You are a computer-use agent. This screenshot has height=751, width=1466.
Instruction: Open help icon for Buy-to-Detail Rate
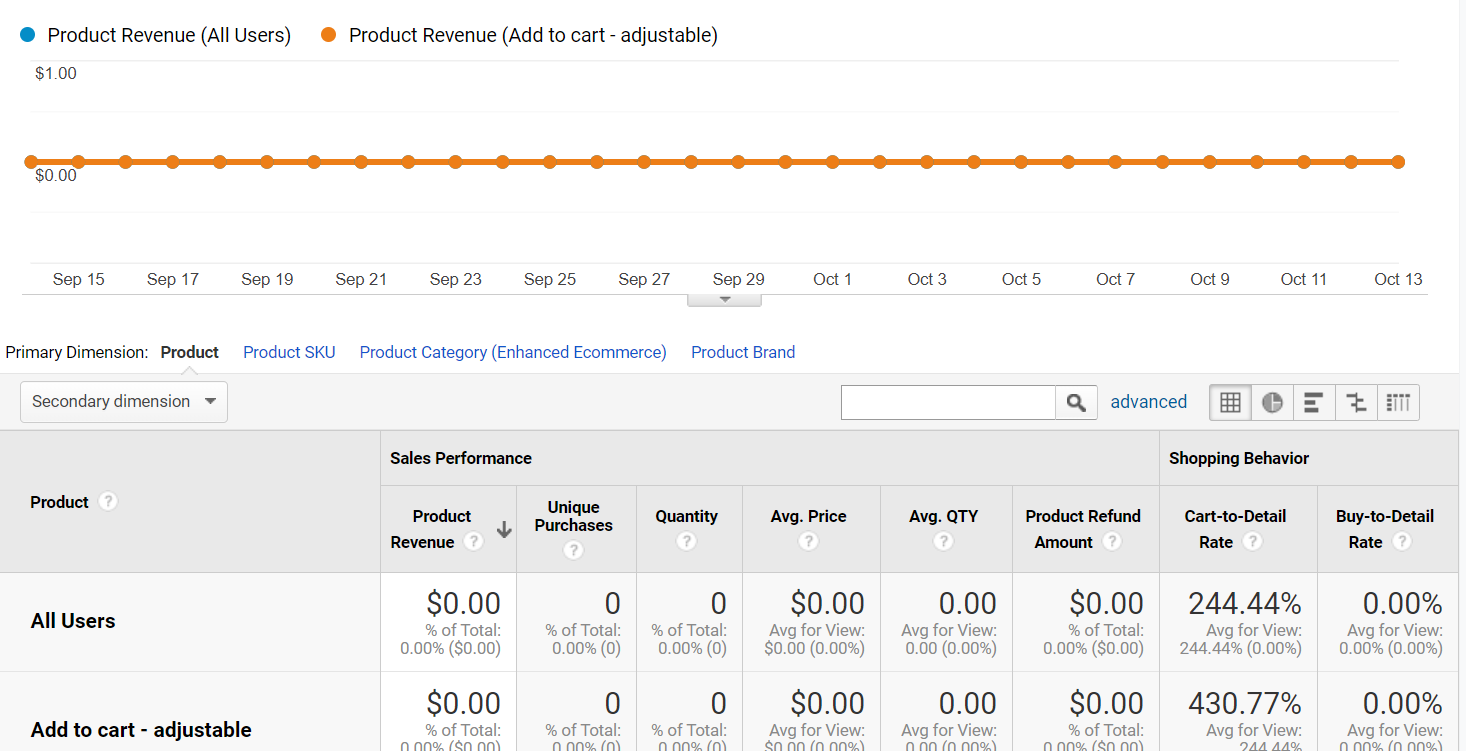pos(1402,541)
